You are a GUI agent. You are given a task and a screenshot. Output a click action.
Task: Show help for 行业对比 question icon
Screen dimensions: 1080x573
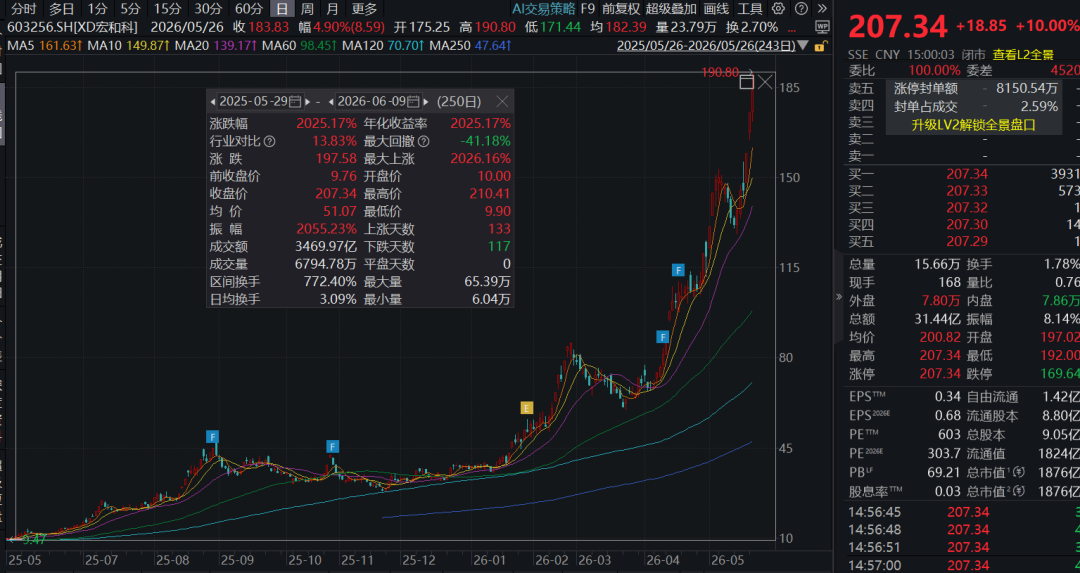[x=269, y=141]
